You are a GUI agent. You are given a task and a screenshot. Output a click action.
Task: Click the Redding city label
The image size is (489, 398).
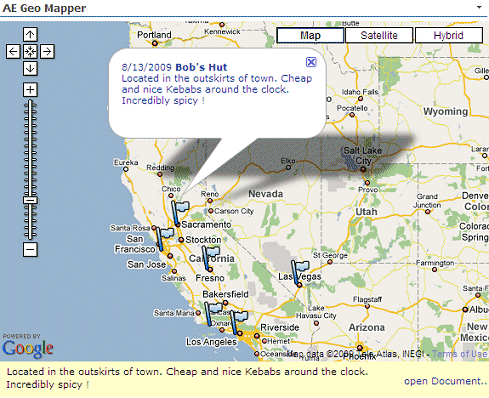pos(160,167)
